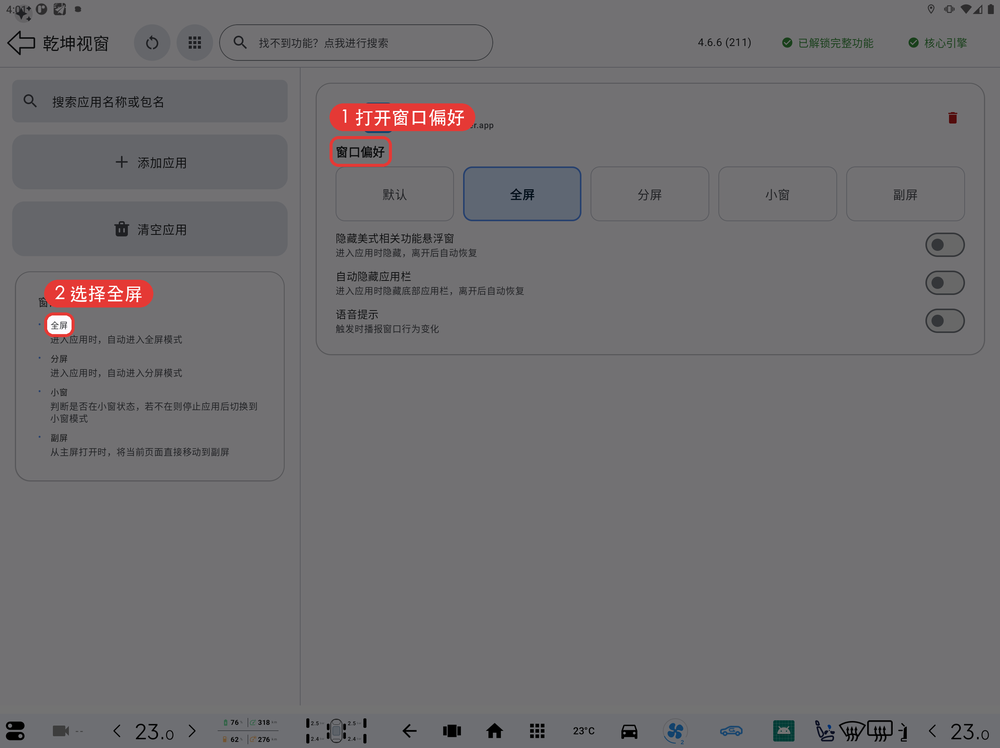Click the refresh icon in the header
The image size is (1000, 748).
click(152, 43)
